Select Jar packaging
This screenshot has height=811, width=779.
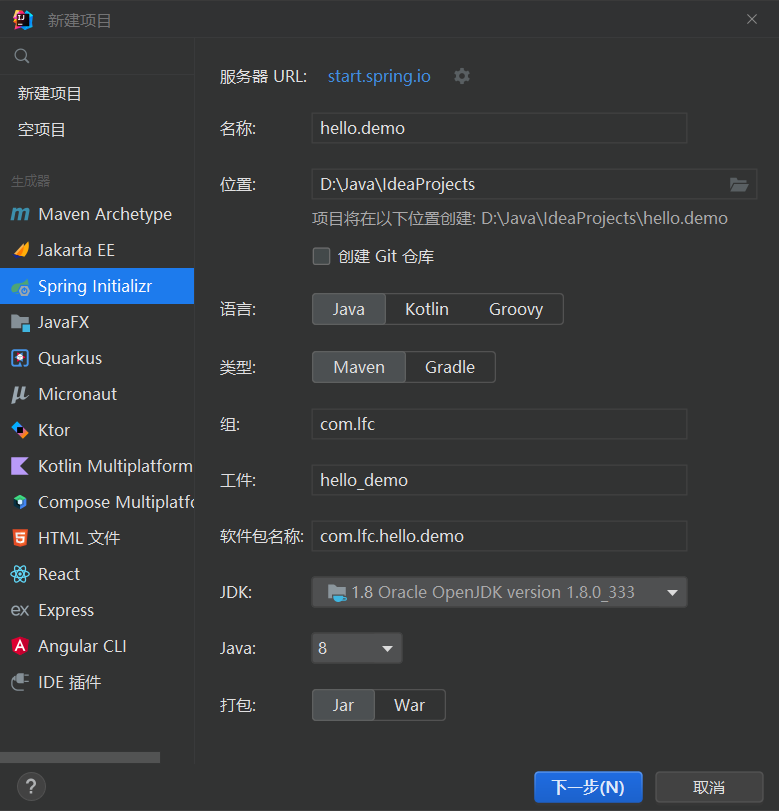click(x=343, y=705)
